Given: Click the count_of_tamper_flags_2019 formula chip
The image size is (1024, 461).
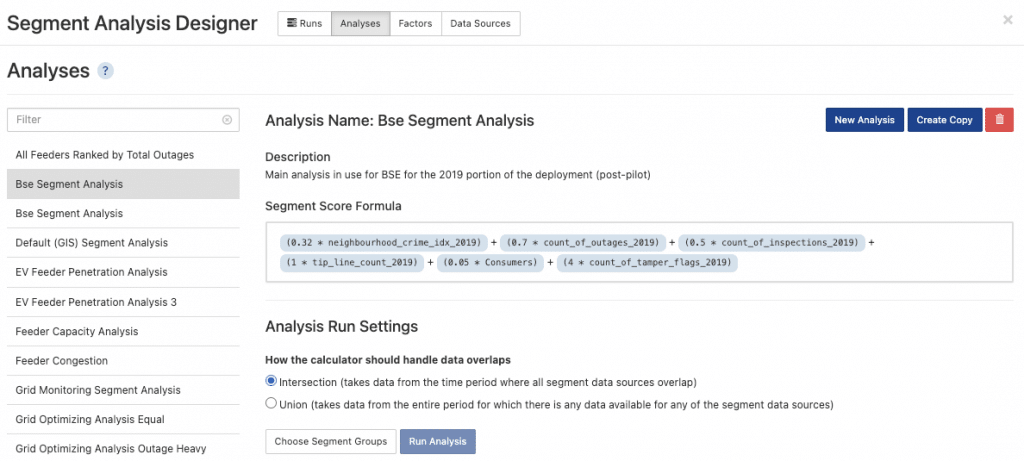Looking at the screenshot, I should [x=647, y=263].
